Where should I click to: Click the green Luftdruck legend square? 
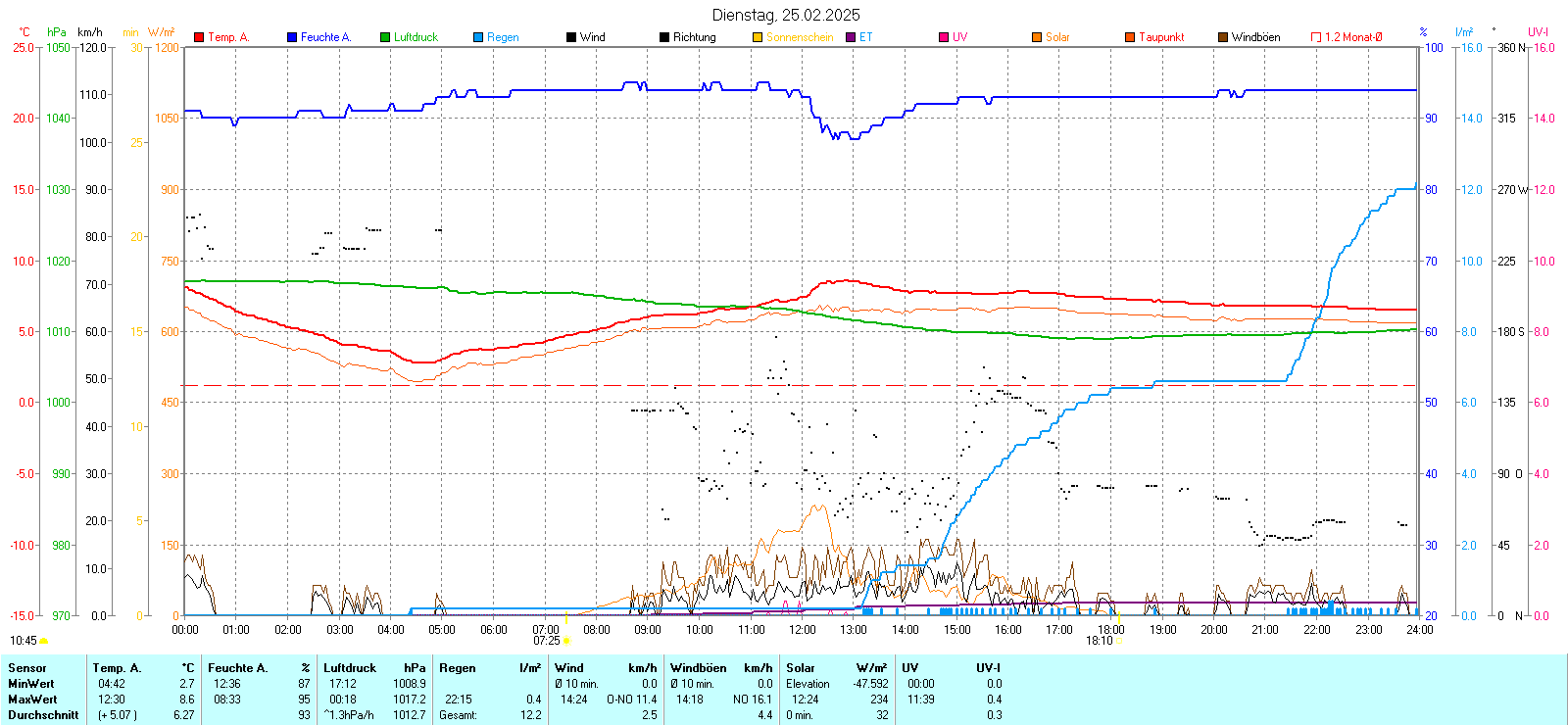pyautogui.click(x=385, y=37)
